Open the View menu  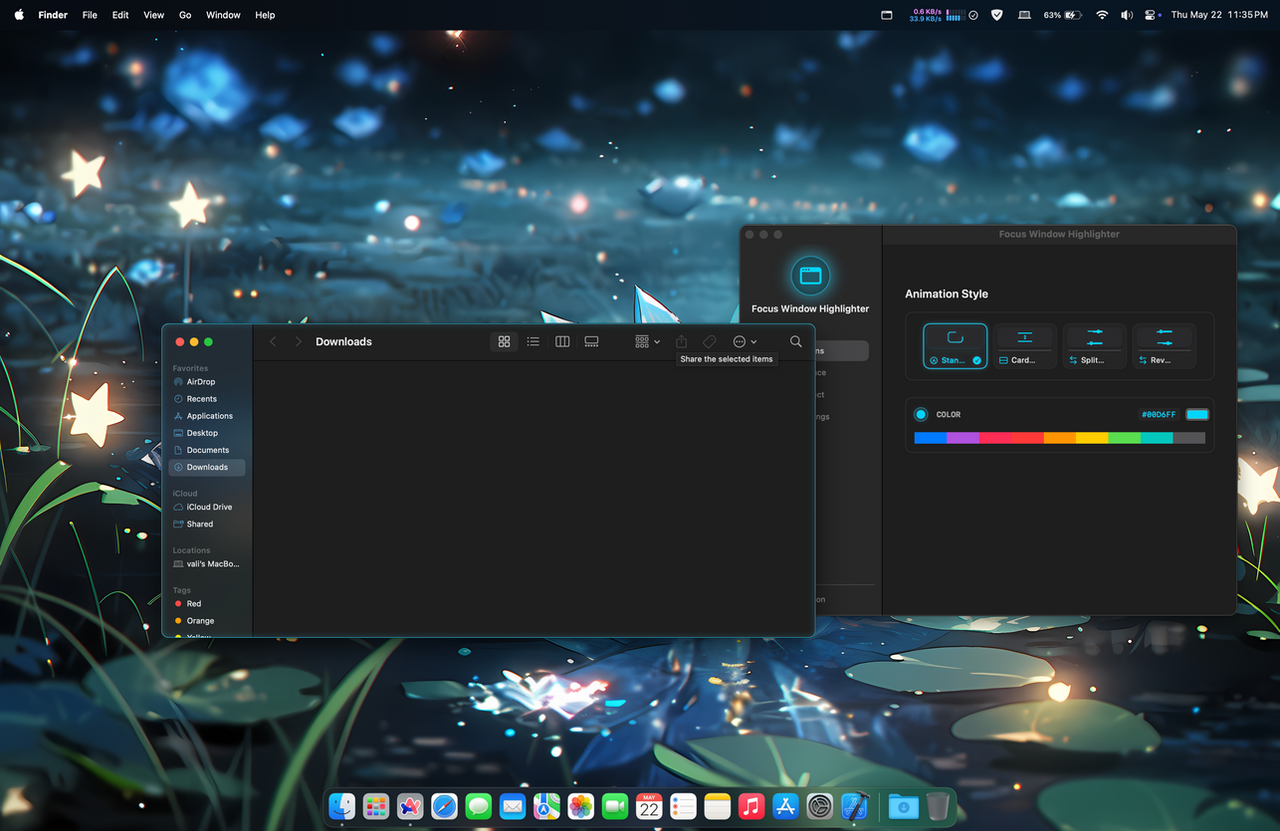154,15
